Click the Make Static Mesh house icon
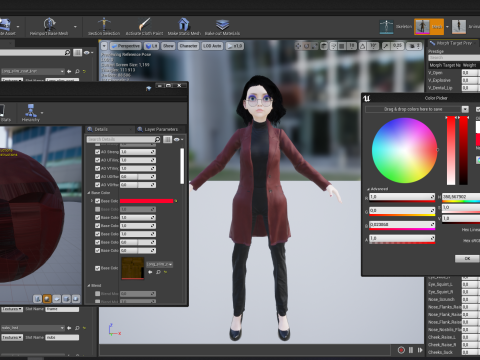This screenshot has width=480, height=360. pyautogui.click(x=184, y=24)
